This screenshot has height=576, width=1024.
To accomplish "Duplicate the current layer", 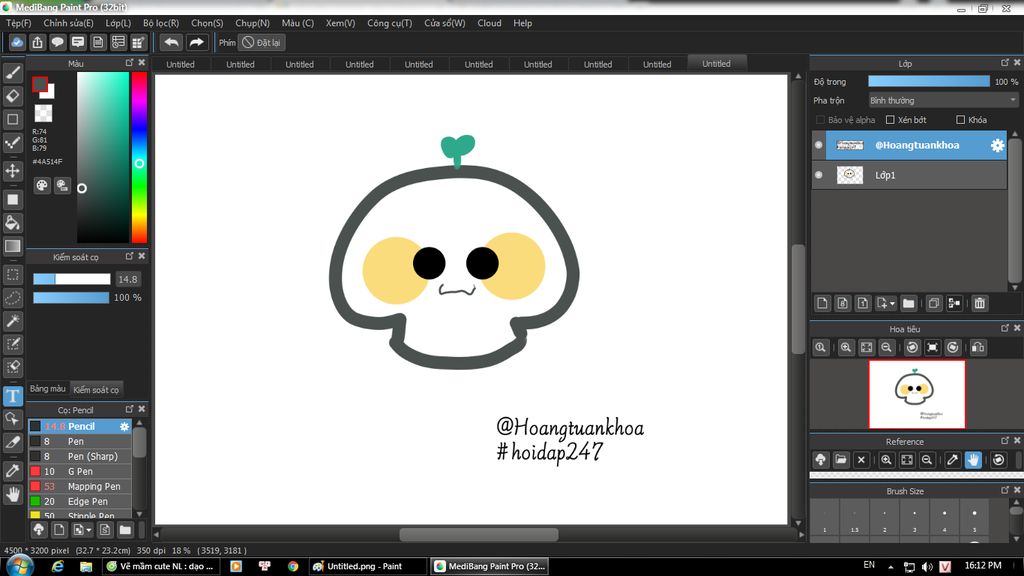I will click(934, 303).
